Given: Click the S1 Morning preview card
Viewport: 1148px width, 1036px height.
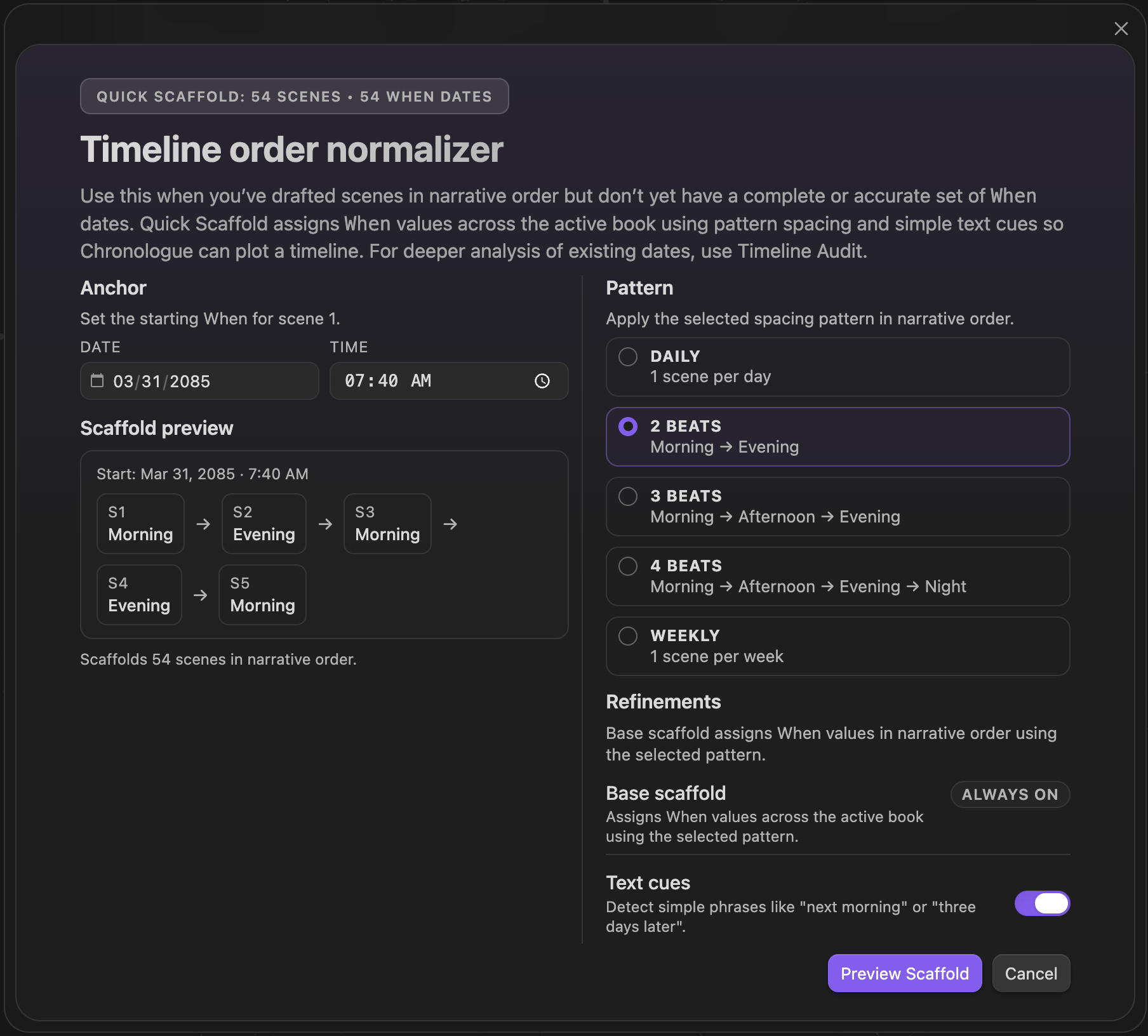Looking at the screenshot, I should tap(140, 524).
